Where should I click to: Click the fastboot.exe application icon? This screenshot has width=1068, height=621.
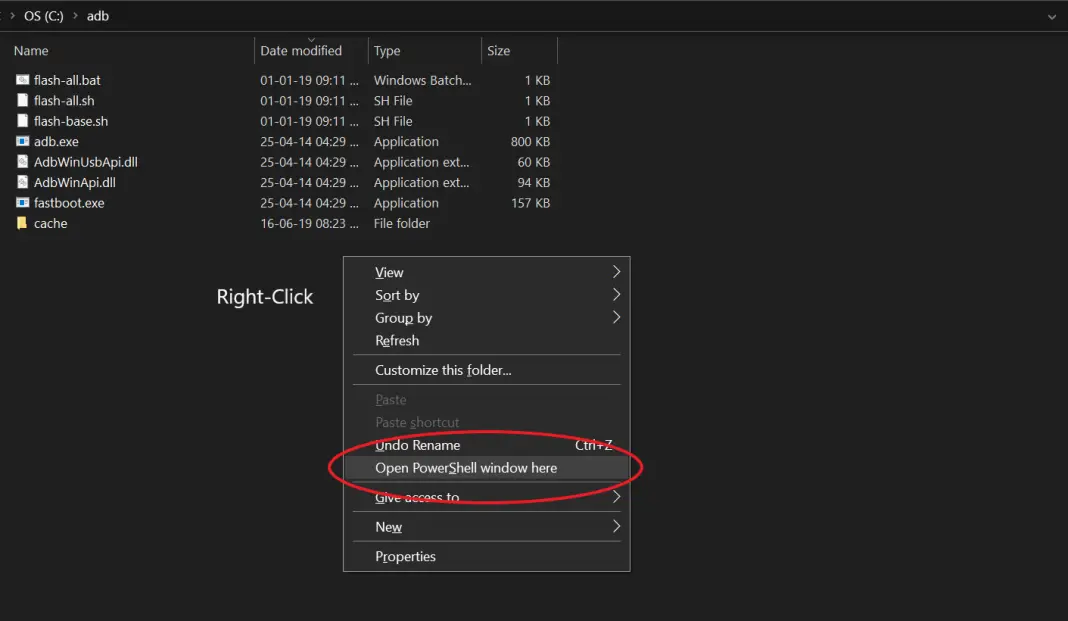point(23,203)
